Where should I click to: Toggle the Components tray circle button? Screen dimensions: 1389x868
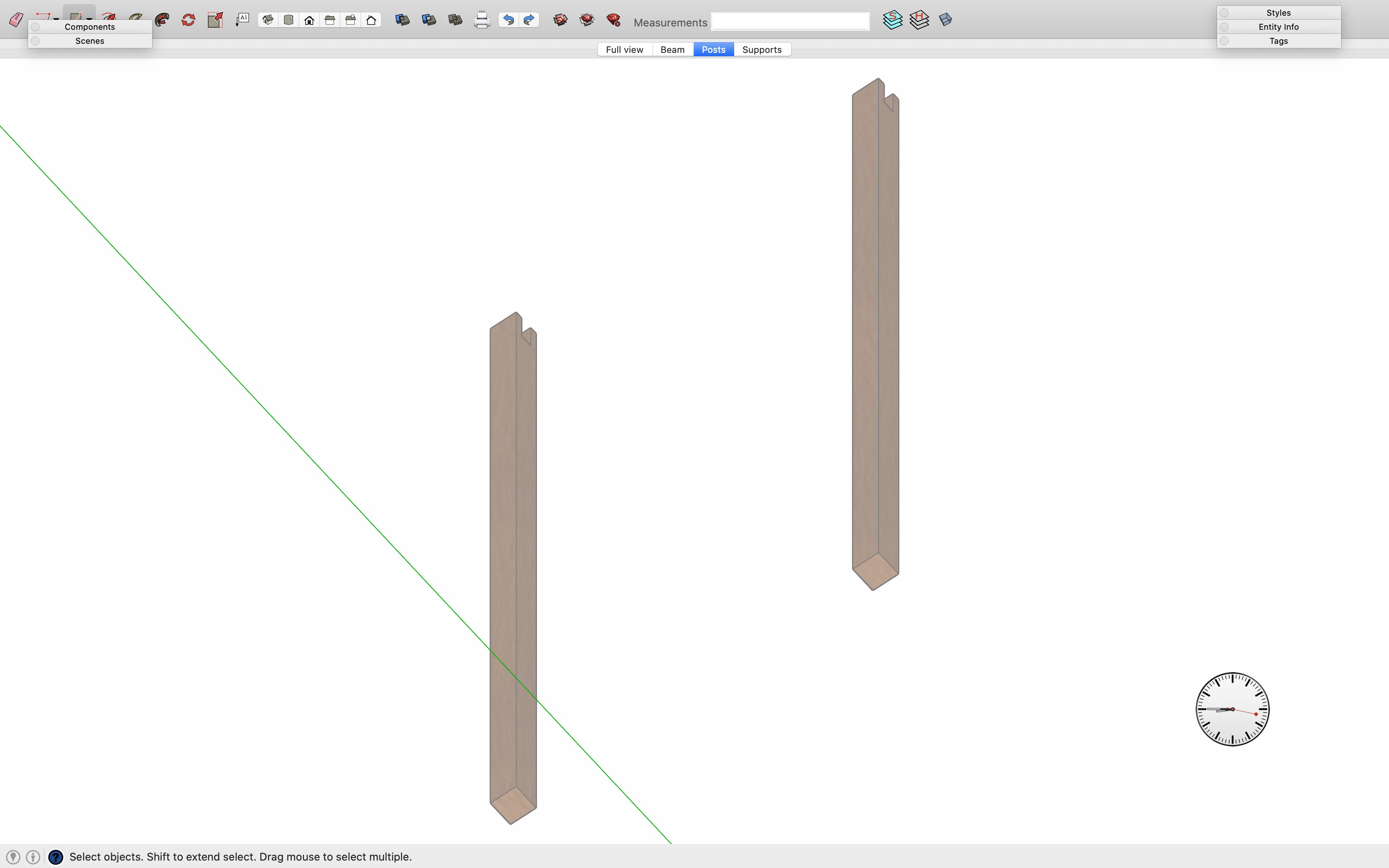(x=36, y=27)
